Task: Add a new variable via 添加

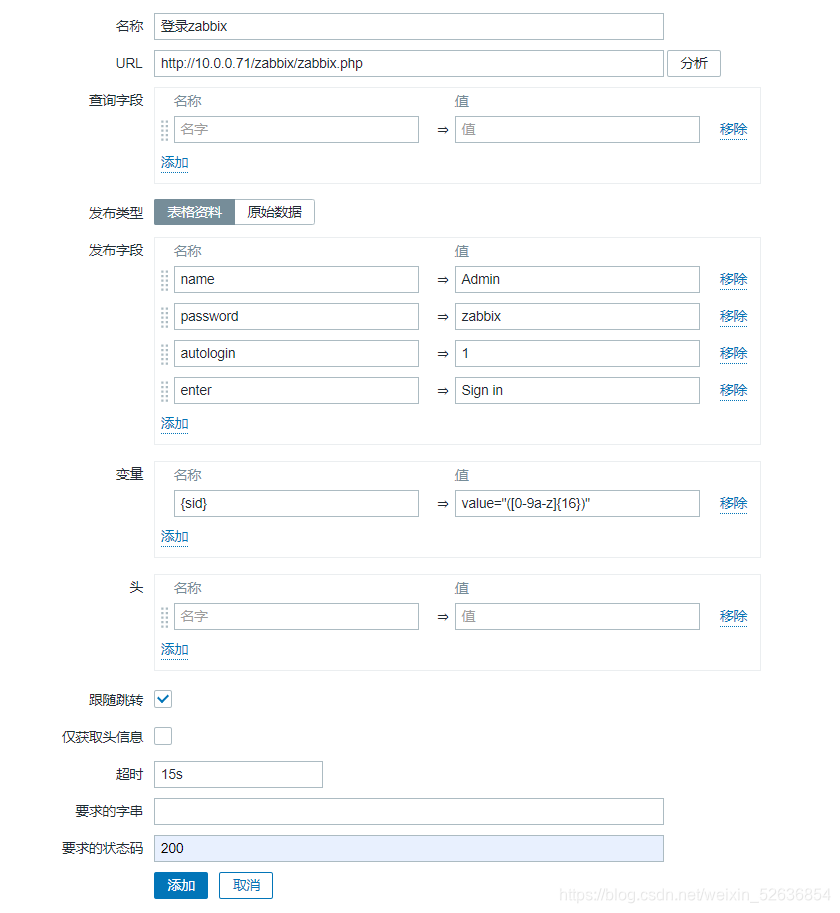Action: click(x=175, y=537)
